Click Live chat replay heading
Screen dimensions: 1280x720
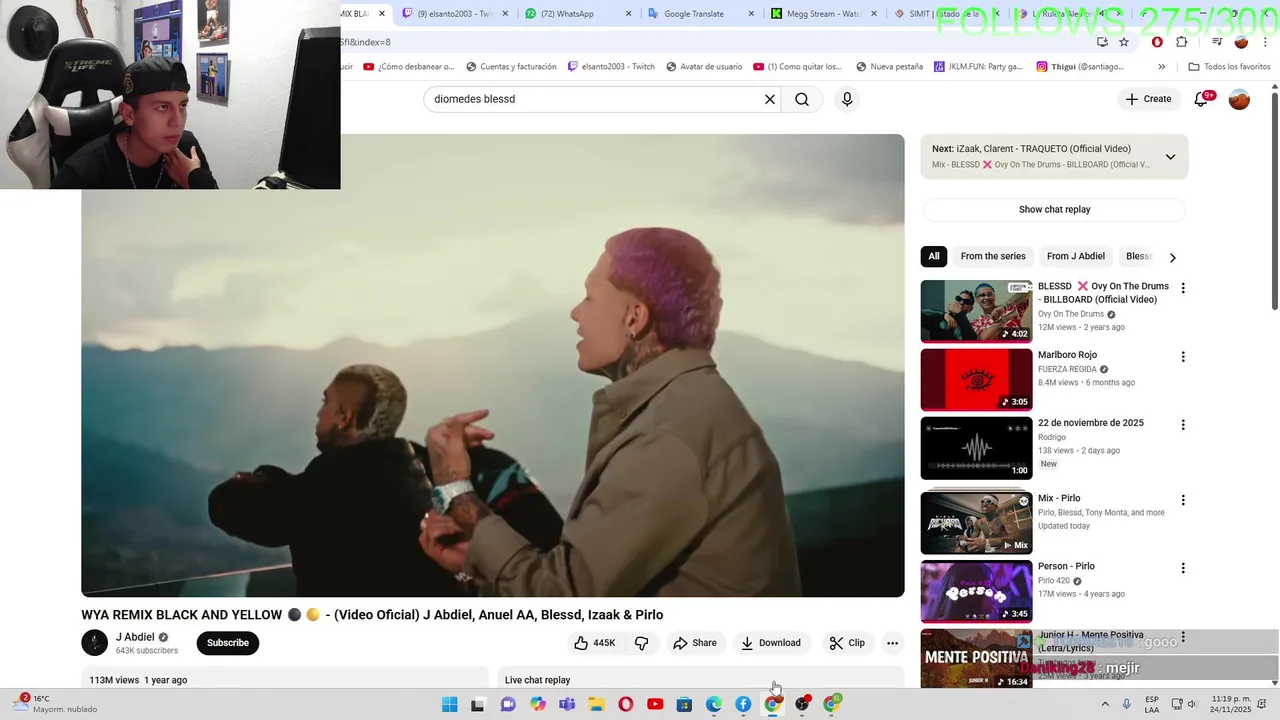pos(537,681)
